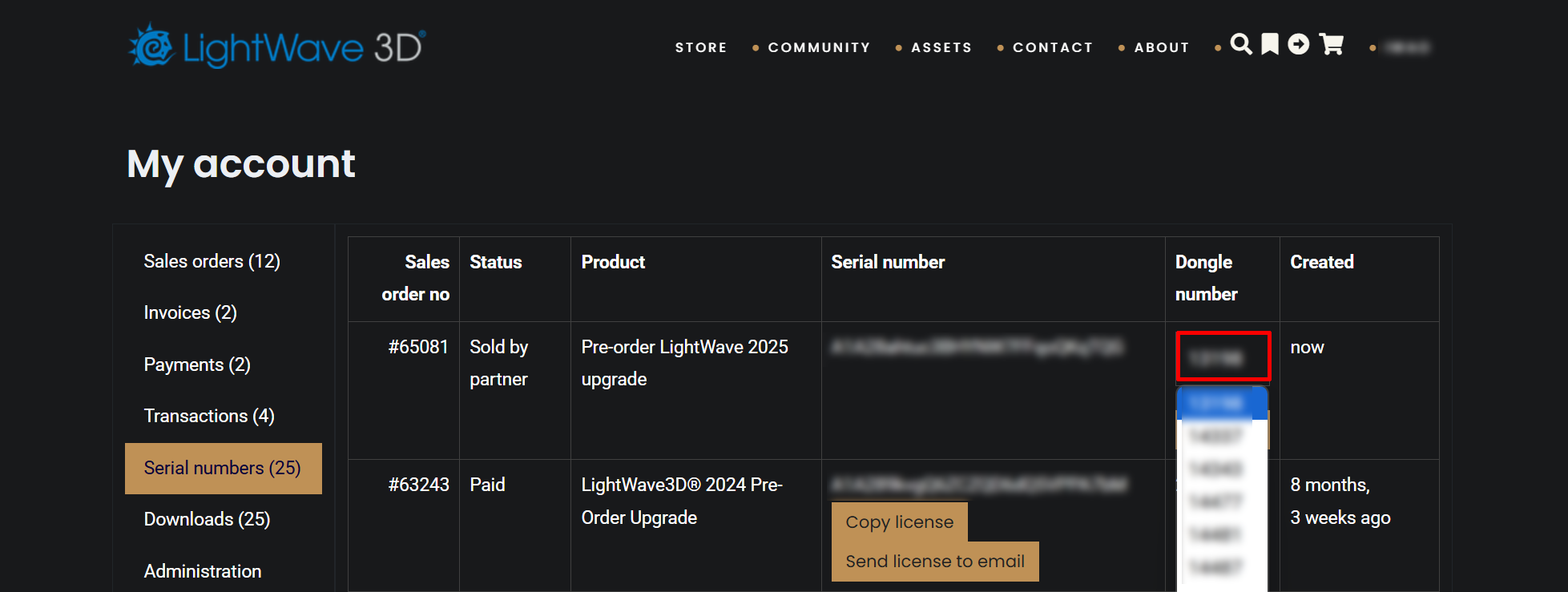The width and height of the screenshot is (1568, 592).
Task: Open the CONTACT menu
Action: pyautogui.click(x=1053, y=47)
